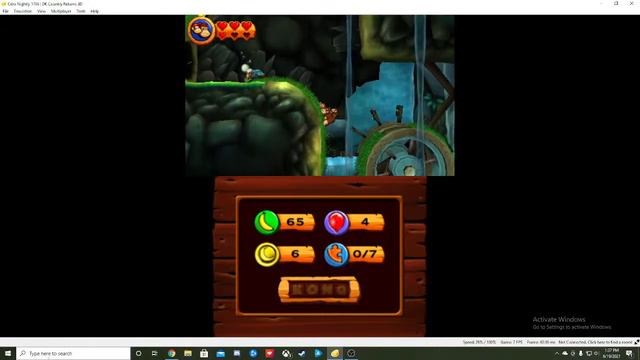Open the network tray icon
This screenshot has width=640, height=360.
[x=589, y=353]
